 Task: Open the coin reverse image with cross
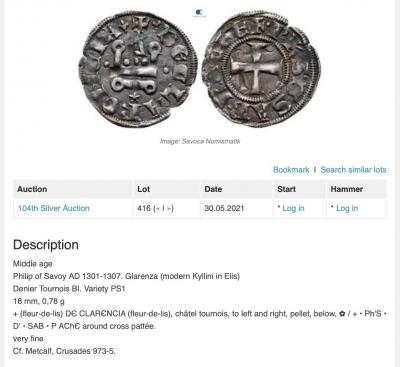(261, 69)
